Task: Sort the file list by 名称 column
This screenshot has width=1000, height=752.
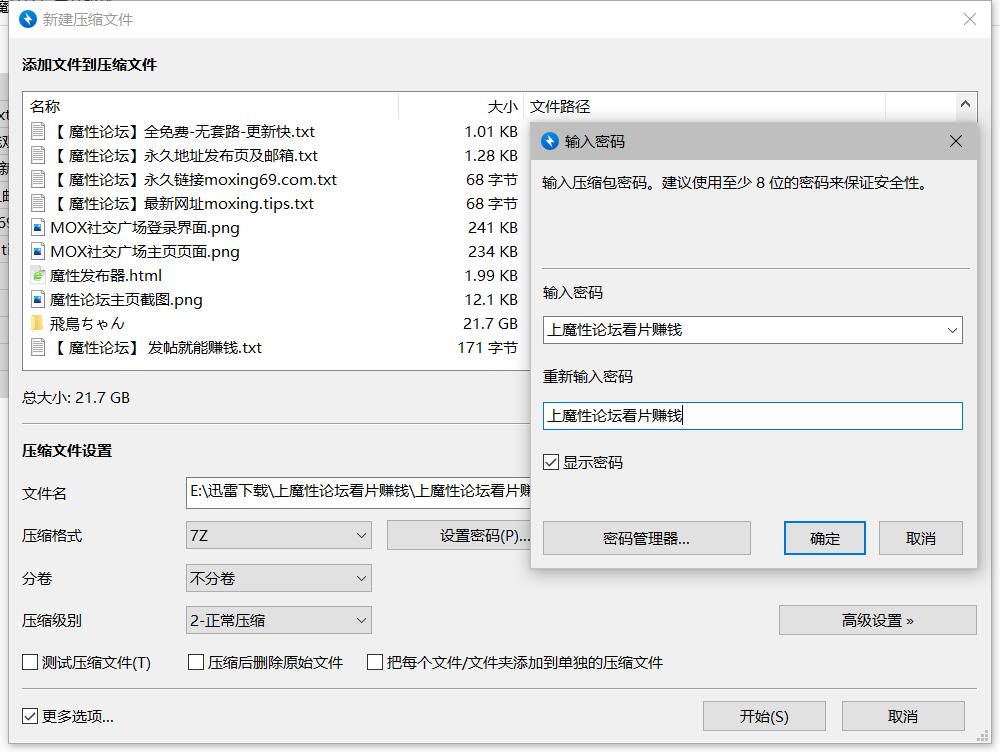Action: [210, 107]
